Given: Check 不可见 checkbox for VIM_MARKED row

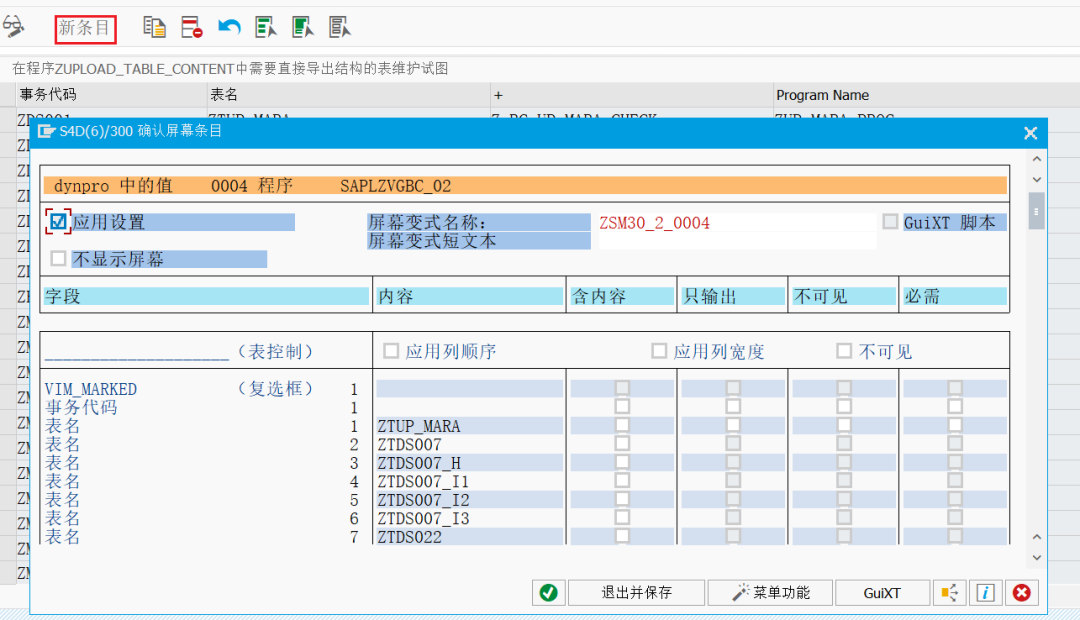Looking at the screenshot, I should pos(844,388).
